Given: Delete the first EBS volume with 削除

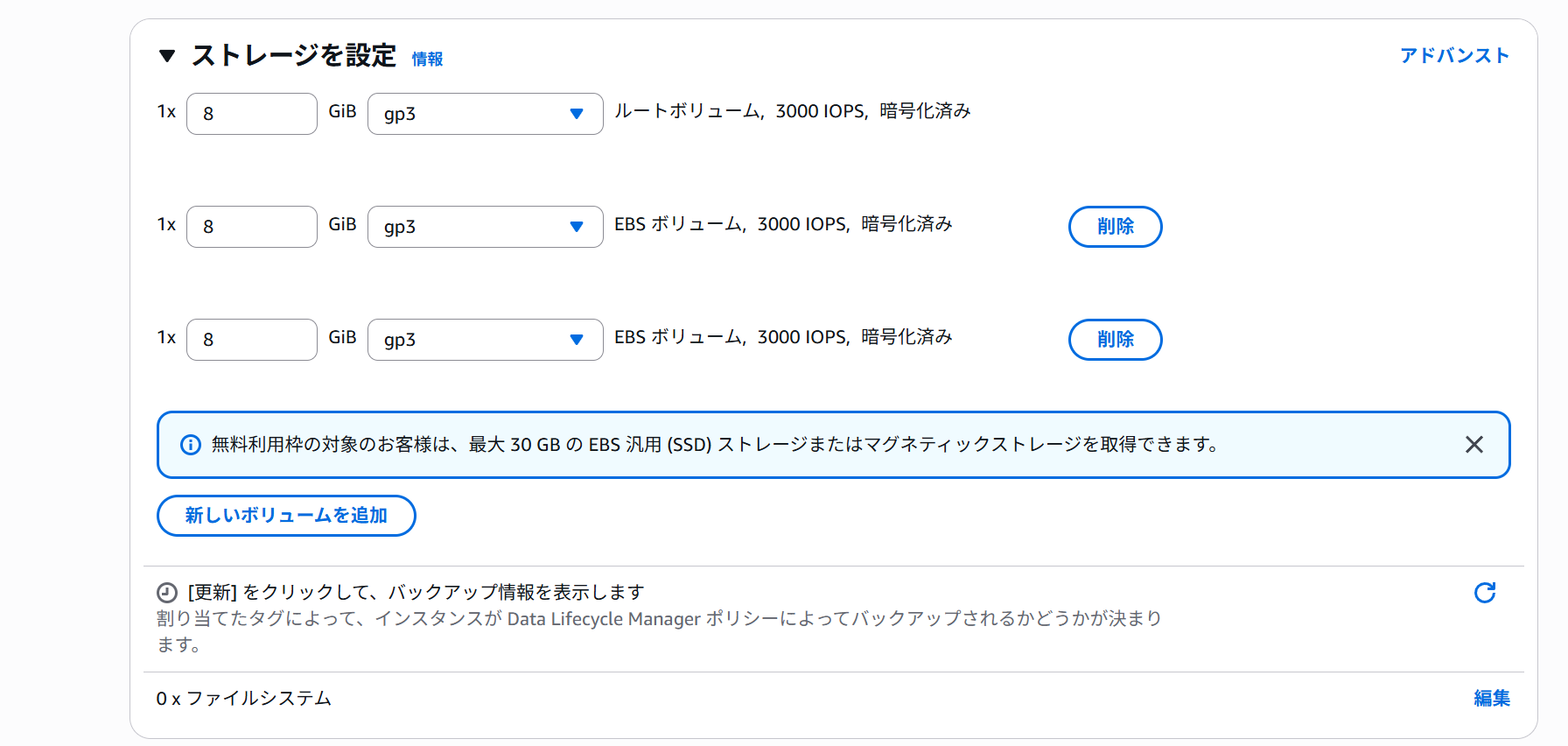Looking at the screenshot, I should (x=1115, y=227).
